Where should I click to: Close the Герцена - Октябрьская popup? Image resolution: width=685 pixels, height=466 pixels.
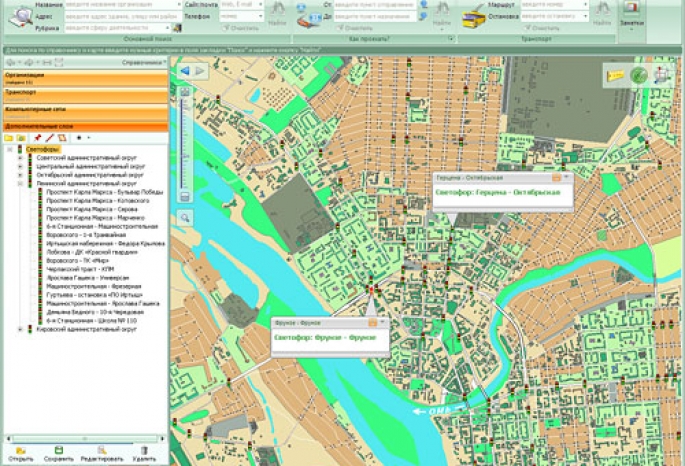click(567, 177)
